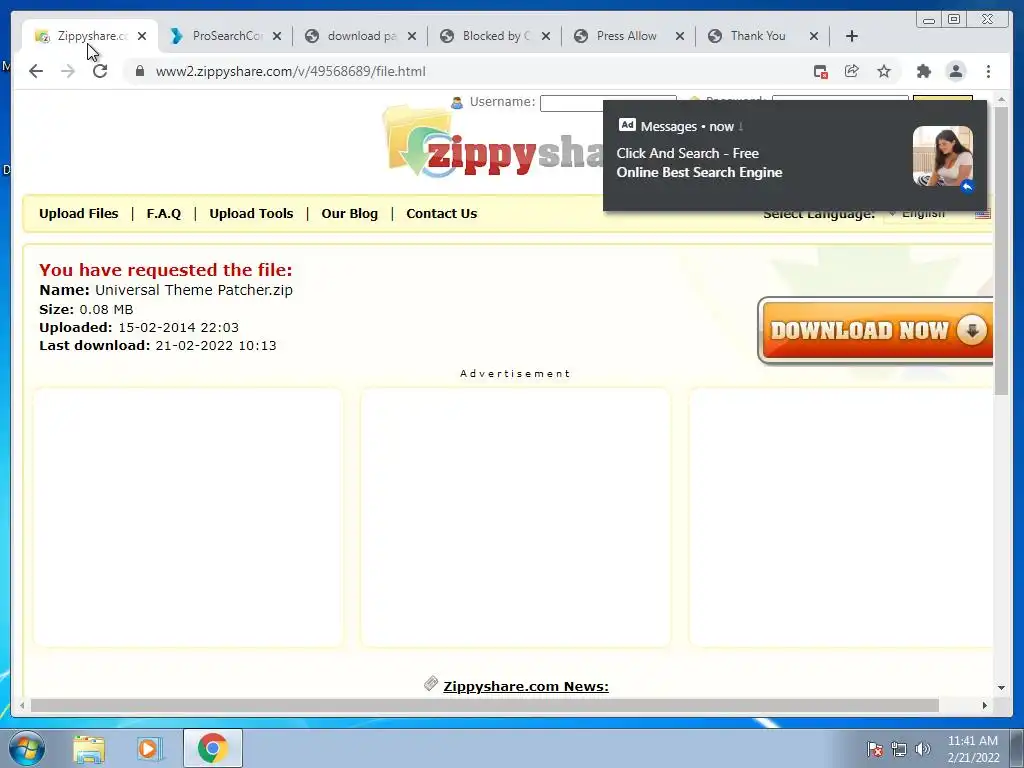The height and width of the screenshot is (768, 1024).
Task: Reload the Zippyshare page
Action: pyautogui.click(x=100, y=71)
